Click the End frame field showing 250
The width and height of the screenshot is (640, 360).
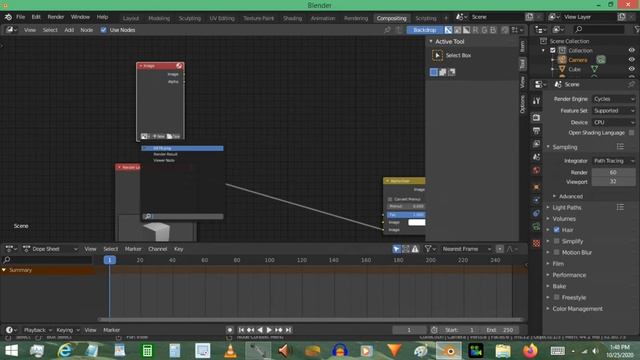[x=500, y=330]
